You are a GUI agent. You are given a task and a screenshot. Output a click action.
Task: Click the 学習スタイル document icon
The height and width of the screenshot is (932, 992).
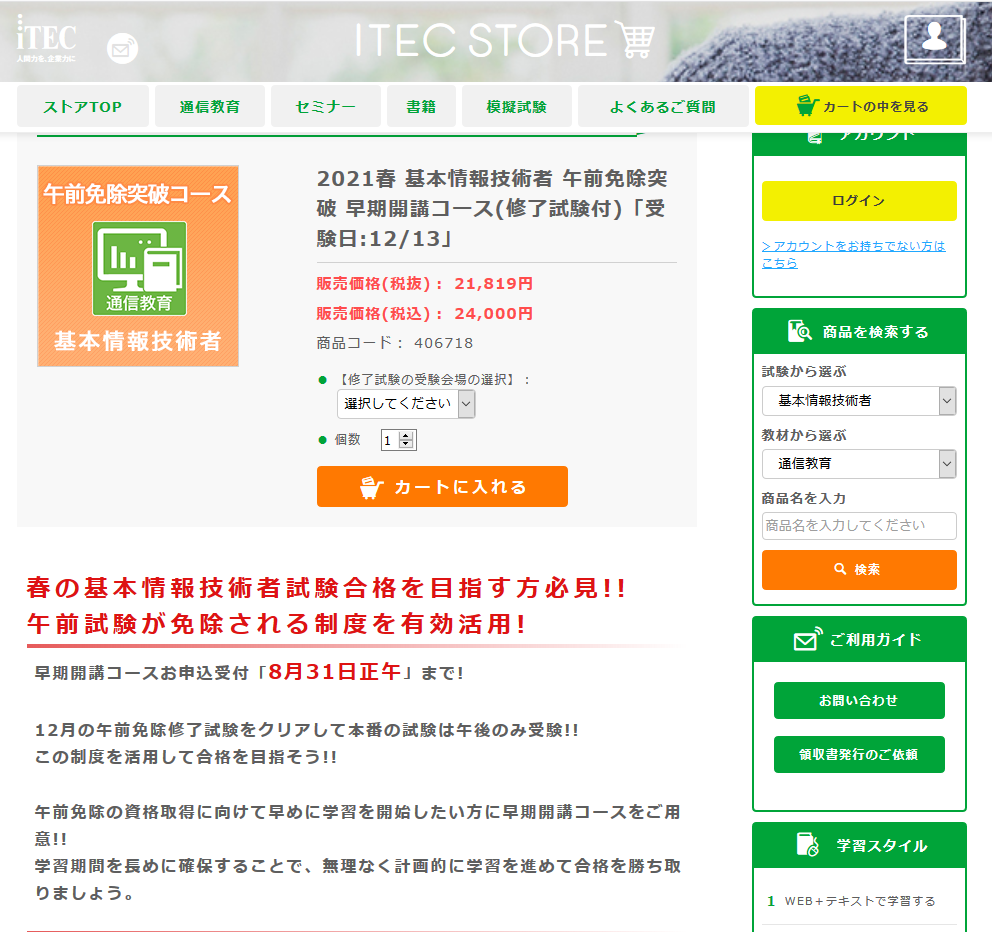[x=807, y=845]
